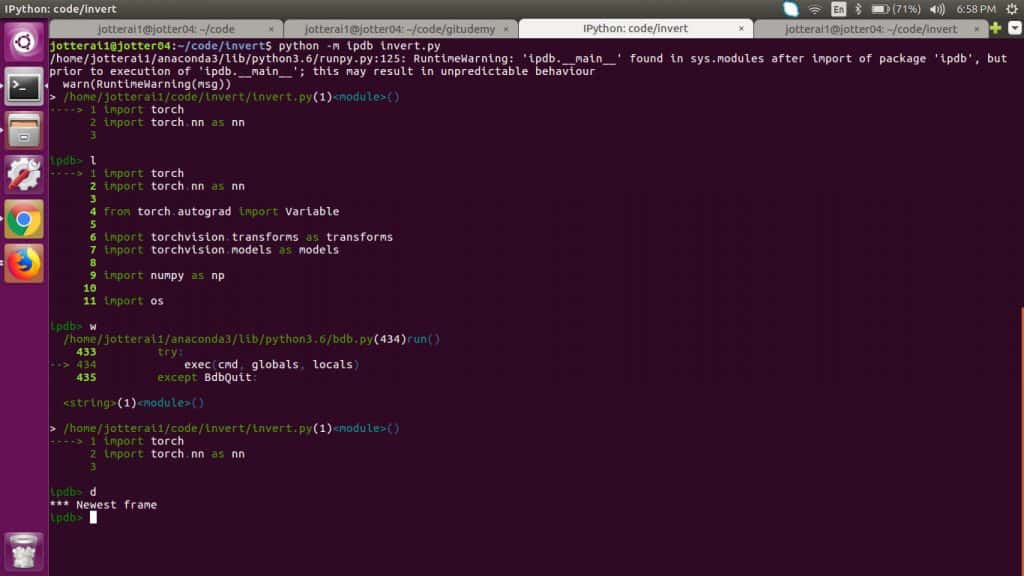Click 'from torch.autograd import Variable' line

[x=221, y=212]
